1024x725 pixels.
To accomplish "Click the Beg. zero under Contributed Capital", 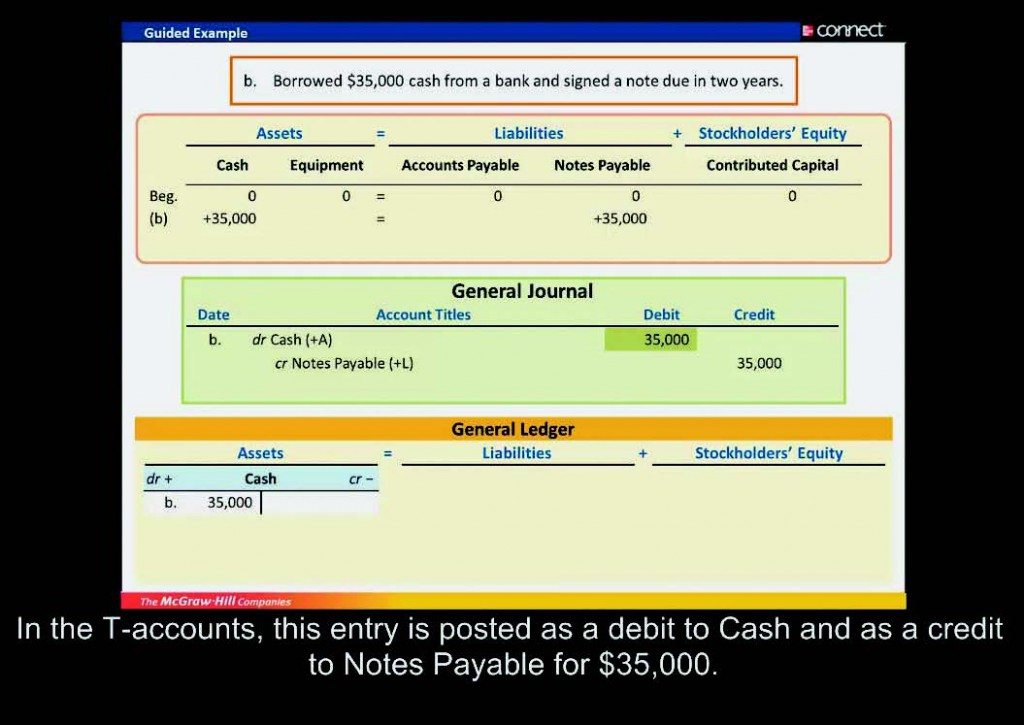I will click(x=792, y=196).
